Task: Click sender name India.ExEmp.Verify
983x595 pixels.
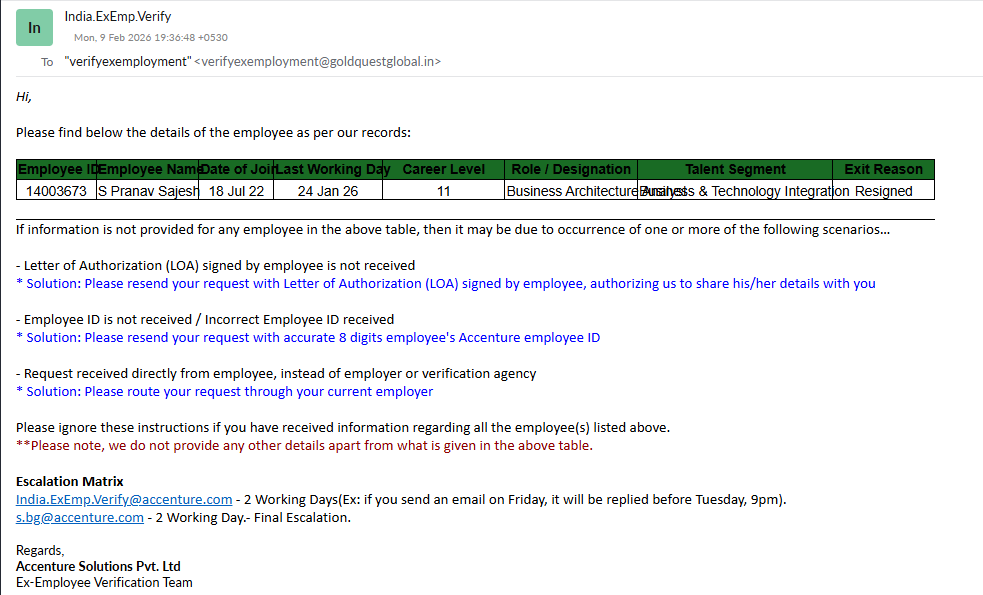Action: click(x=118, y=16)
